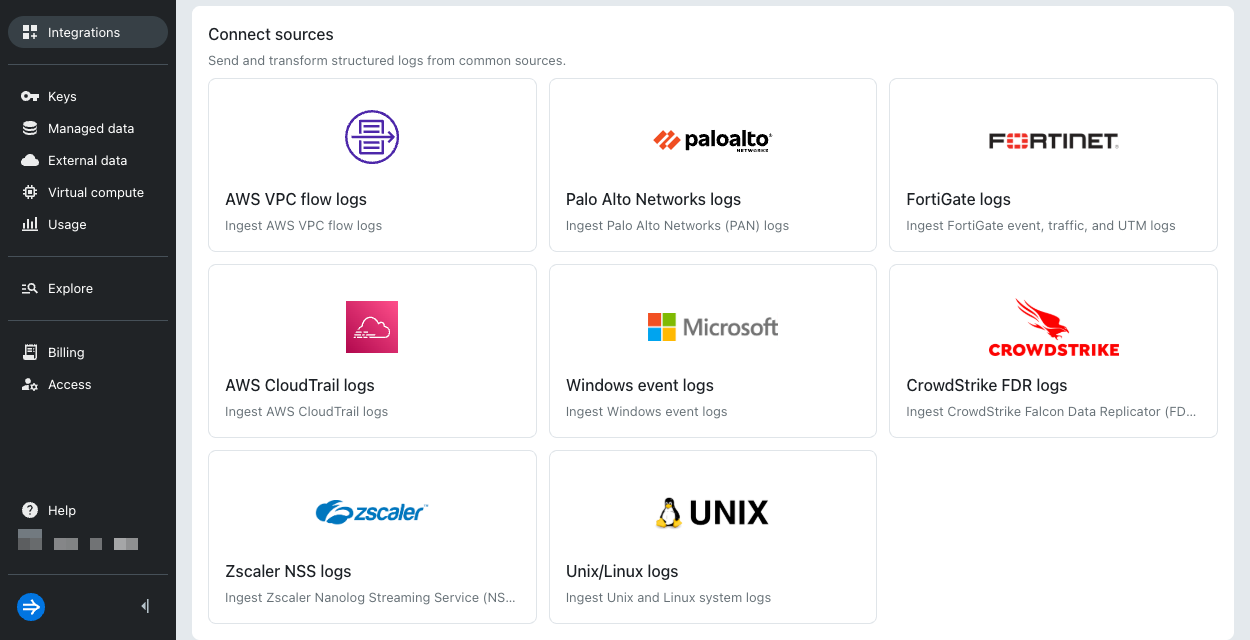Click the Billing receipt icon
1250x640 pixels.
pyautogui.click(x=30, y=352)
